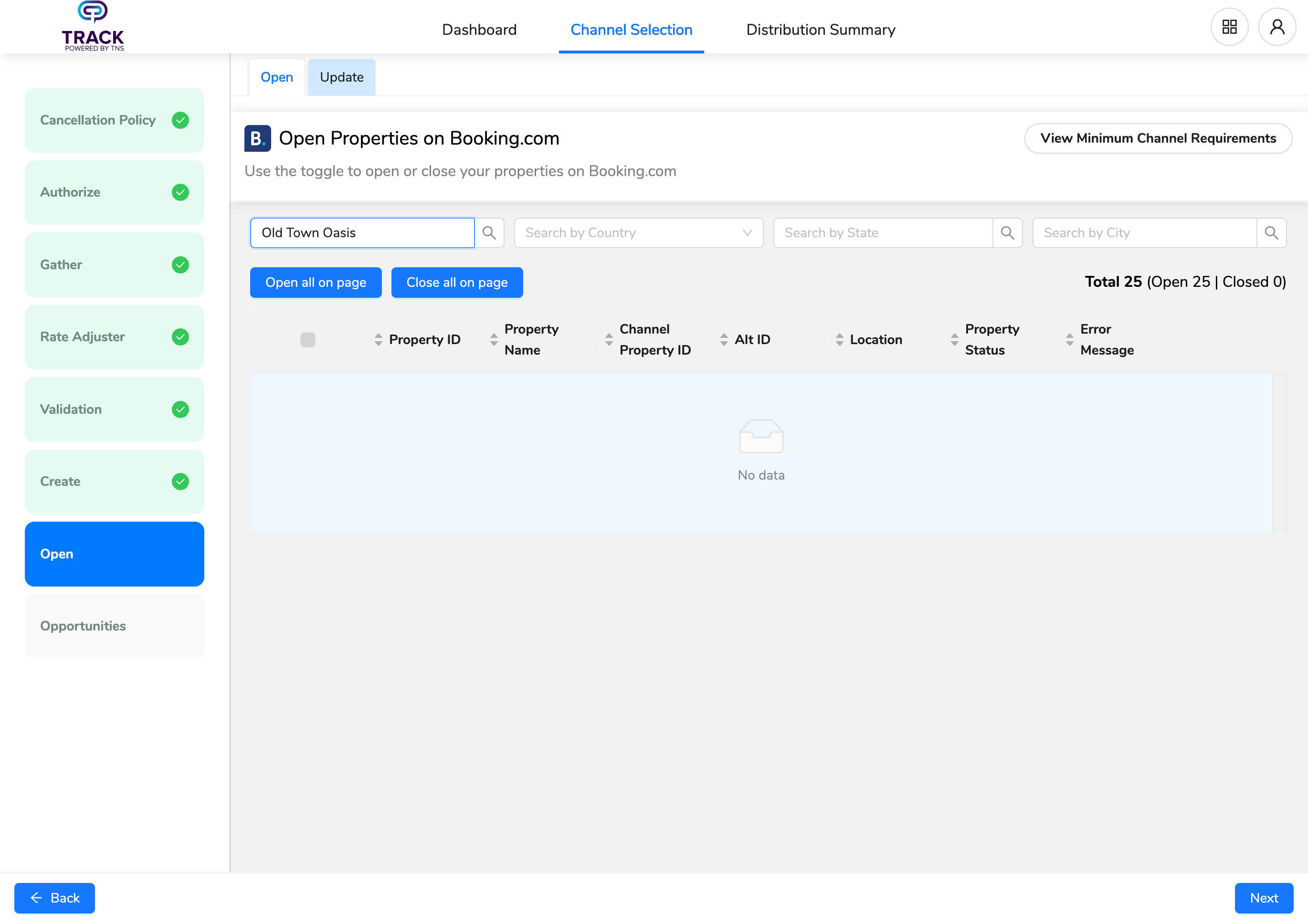Select the Opportunities step
Image resolution: width=1308 pixels, height=924 pixels.
[x=115, y=626]
